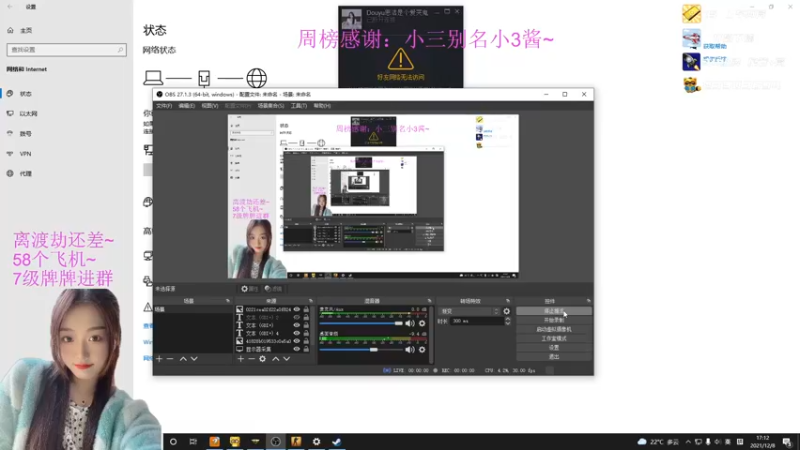
Task: Increase the transition duration with stepper arrow
Action: point(507,319)
